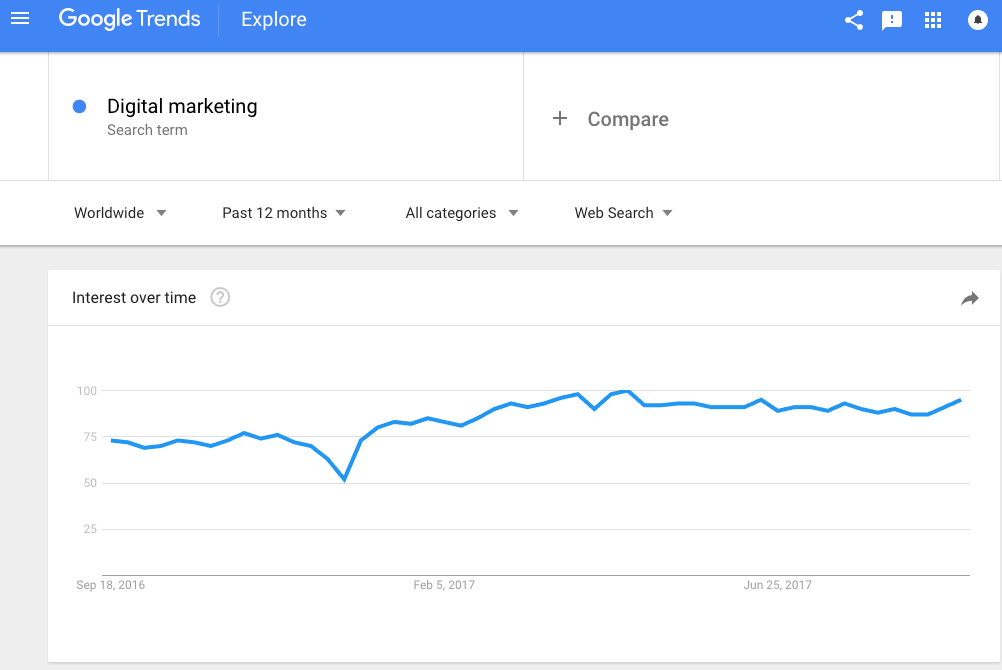Image resolution: width=1002 pixels, height=670 pixels.
Task: Click the plus icon to add comparison
Action: (560, 118)
